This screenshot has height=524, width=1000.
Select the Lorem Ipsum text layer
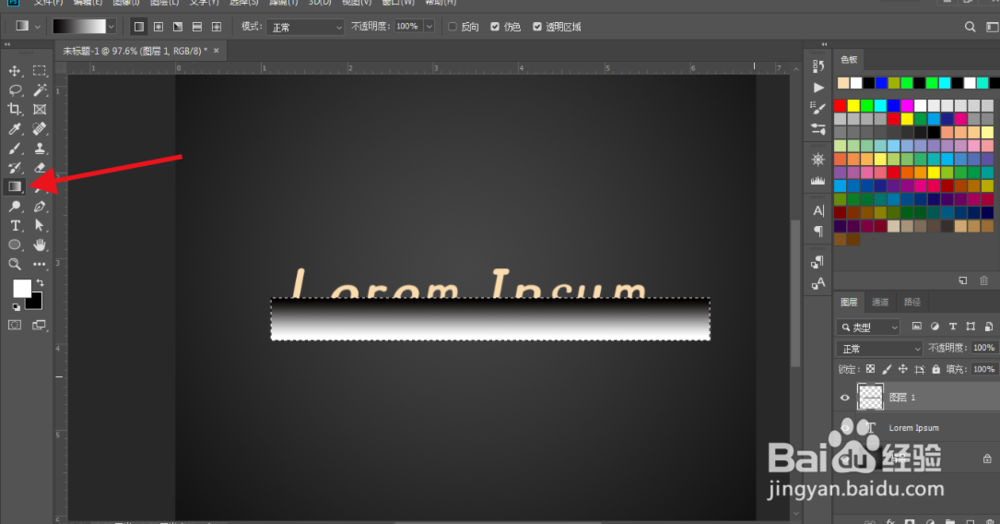[x=916, y=428]
